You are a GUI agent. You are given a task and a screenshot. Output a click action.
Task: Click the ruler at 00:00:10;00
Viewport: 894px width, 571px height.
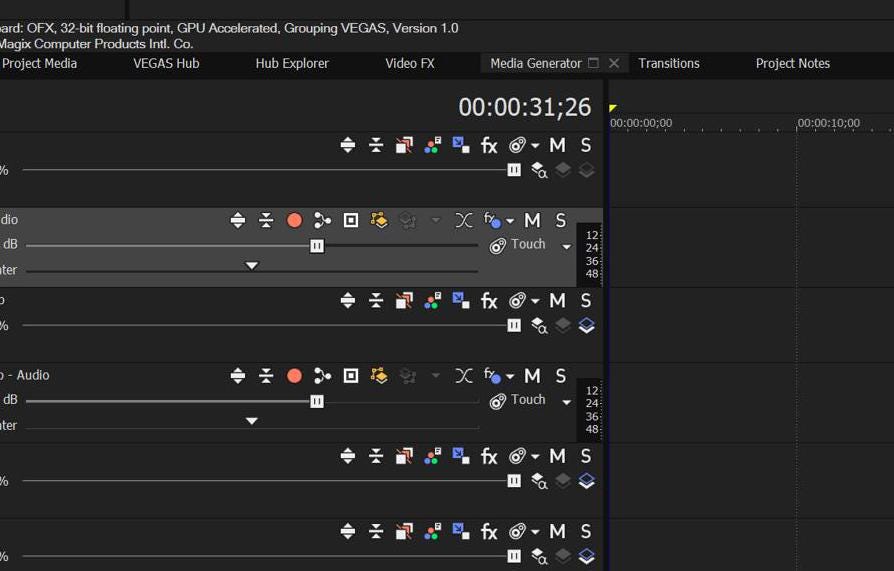[828, 123]
